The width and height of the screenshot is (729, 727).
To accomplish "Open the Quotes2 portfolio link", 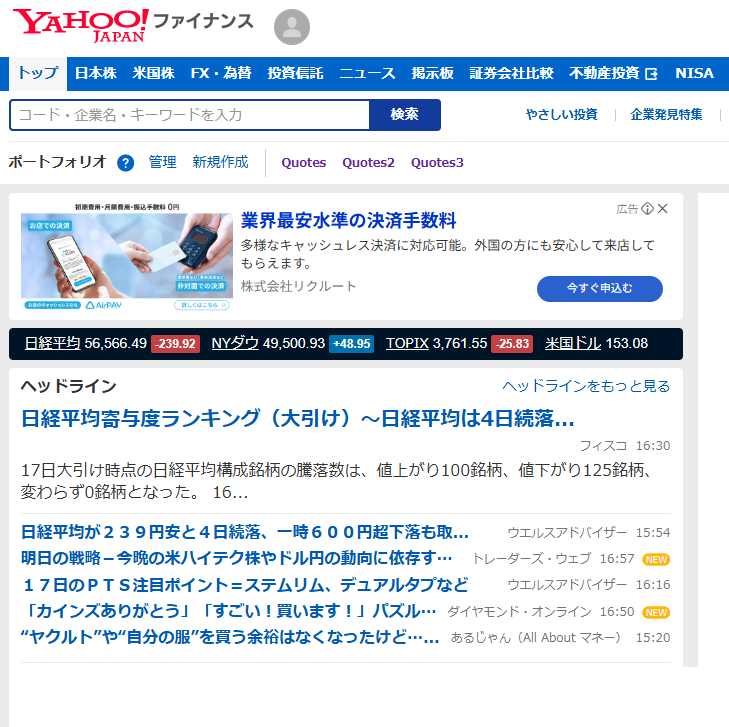I will 368,163.
